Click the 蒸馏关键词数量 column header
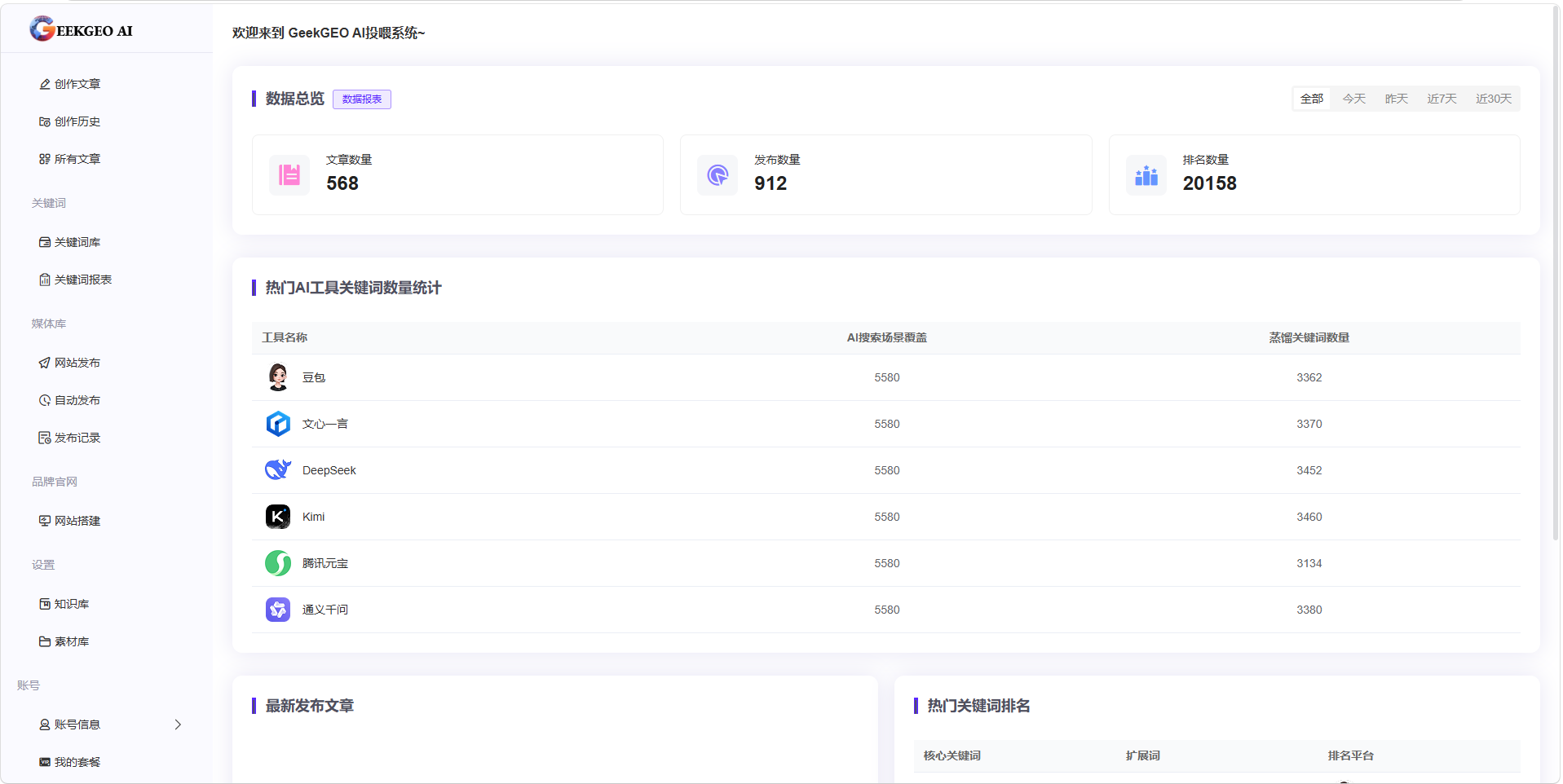Screen dimensions: 1563x784 coord(1309,337)
